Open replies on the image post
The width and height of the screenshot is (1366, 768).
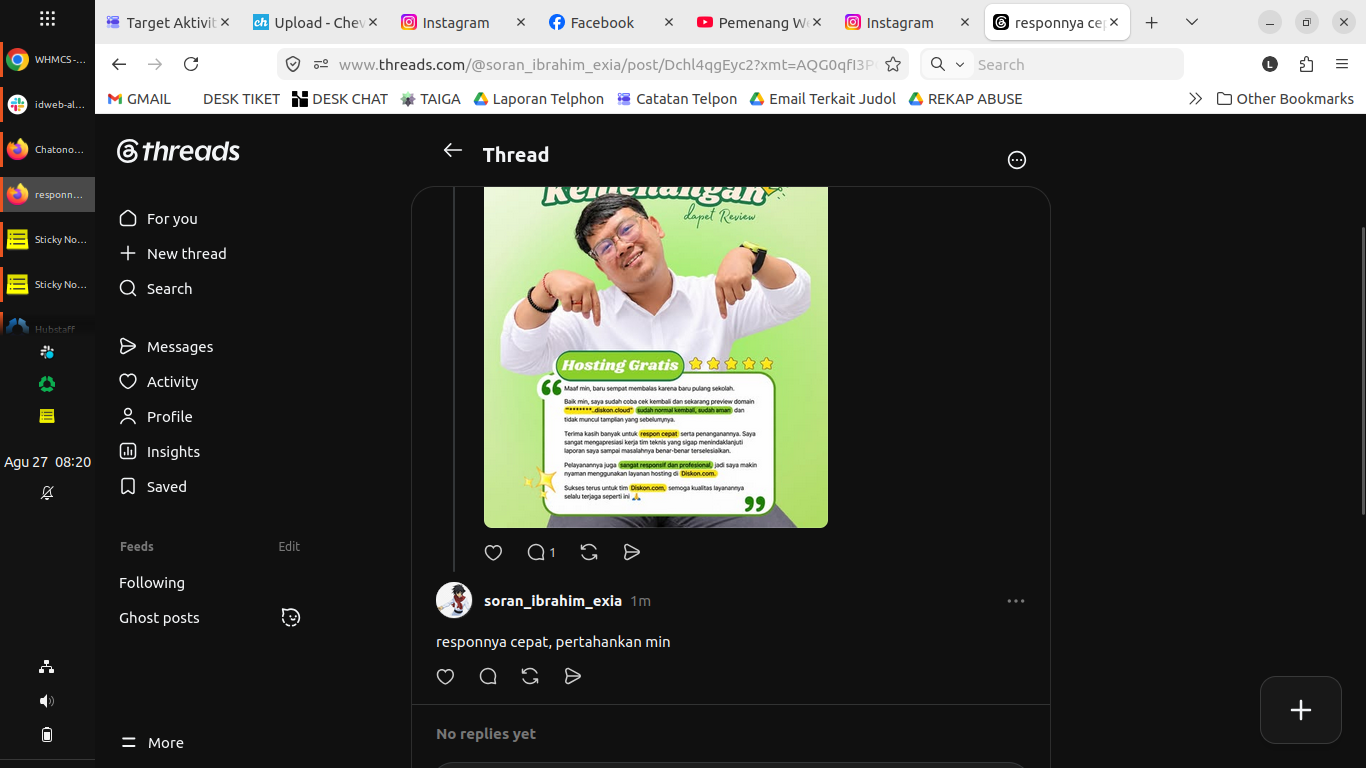(x=541, y=552)
